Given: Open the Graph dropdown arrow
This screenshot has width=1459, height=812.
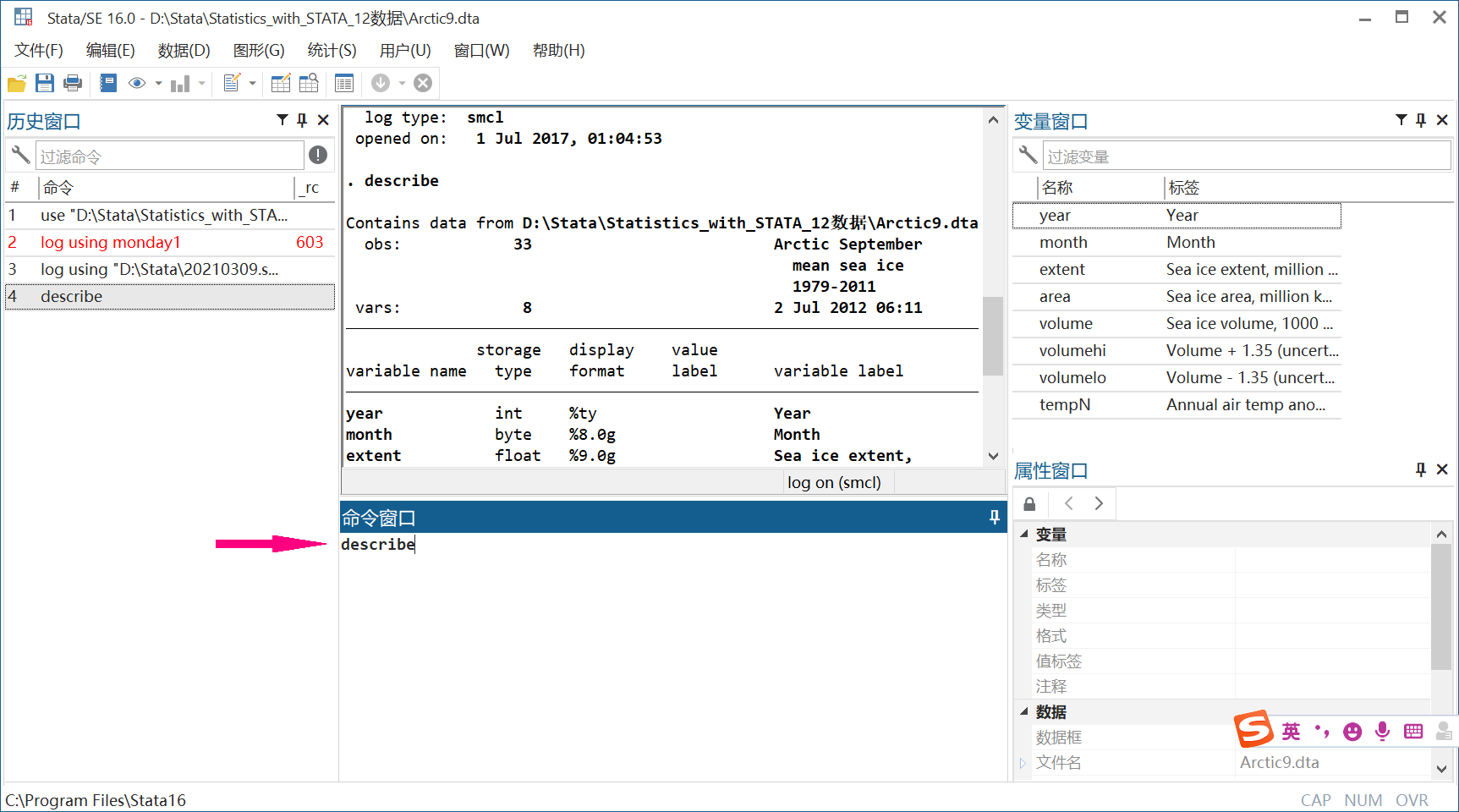Looking at the screenshot, I should tap(201, 83).
